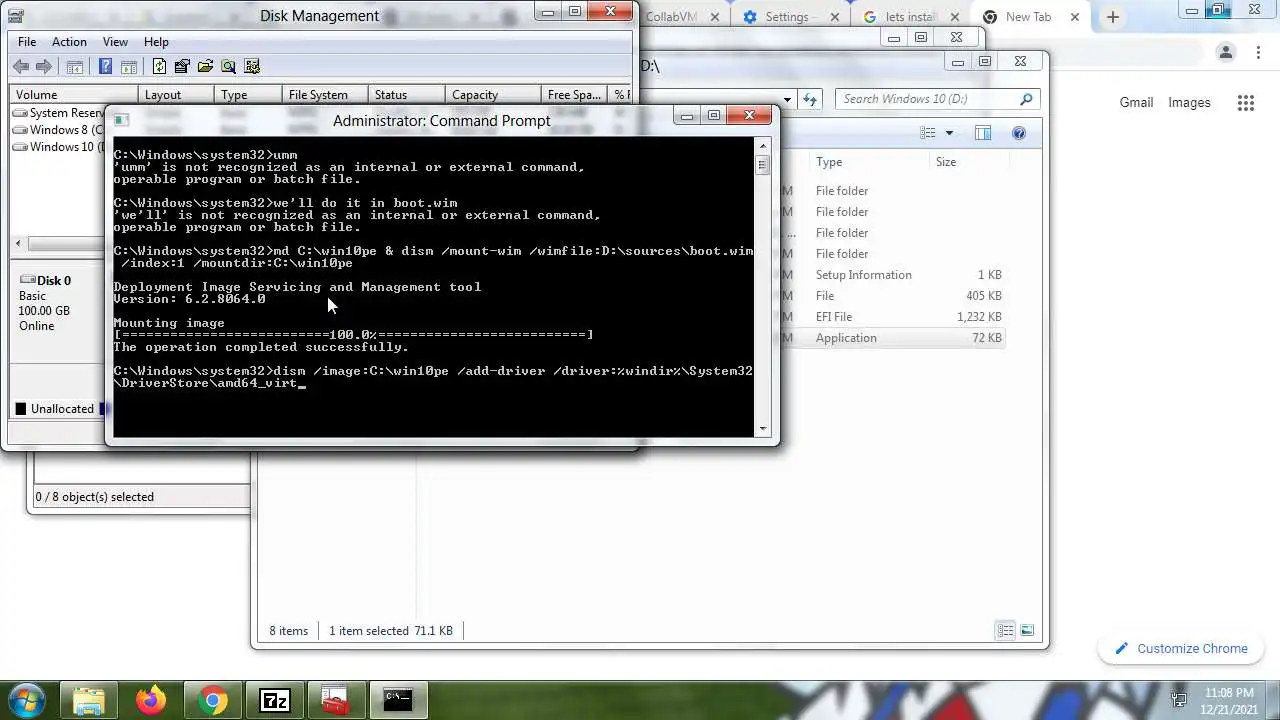Select the Application file row of 72 KB
Screen dimensions: 1280x720
pos(892,338)
